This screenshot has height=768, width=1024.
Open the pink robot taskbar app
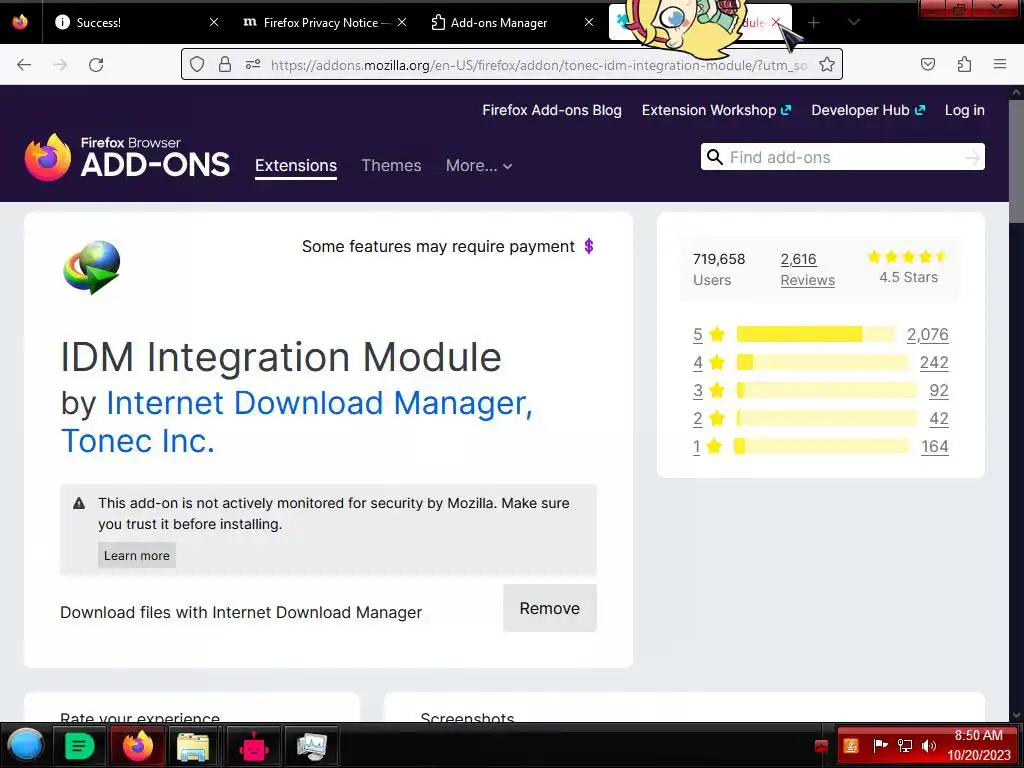click(x=253, y=746)
